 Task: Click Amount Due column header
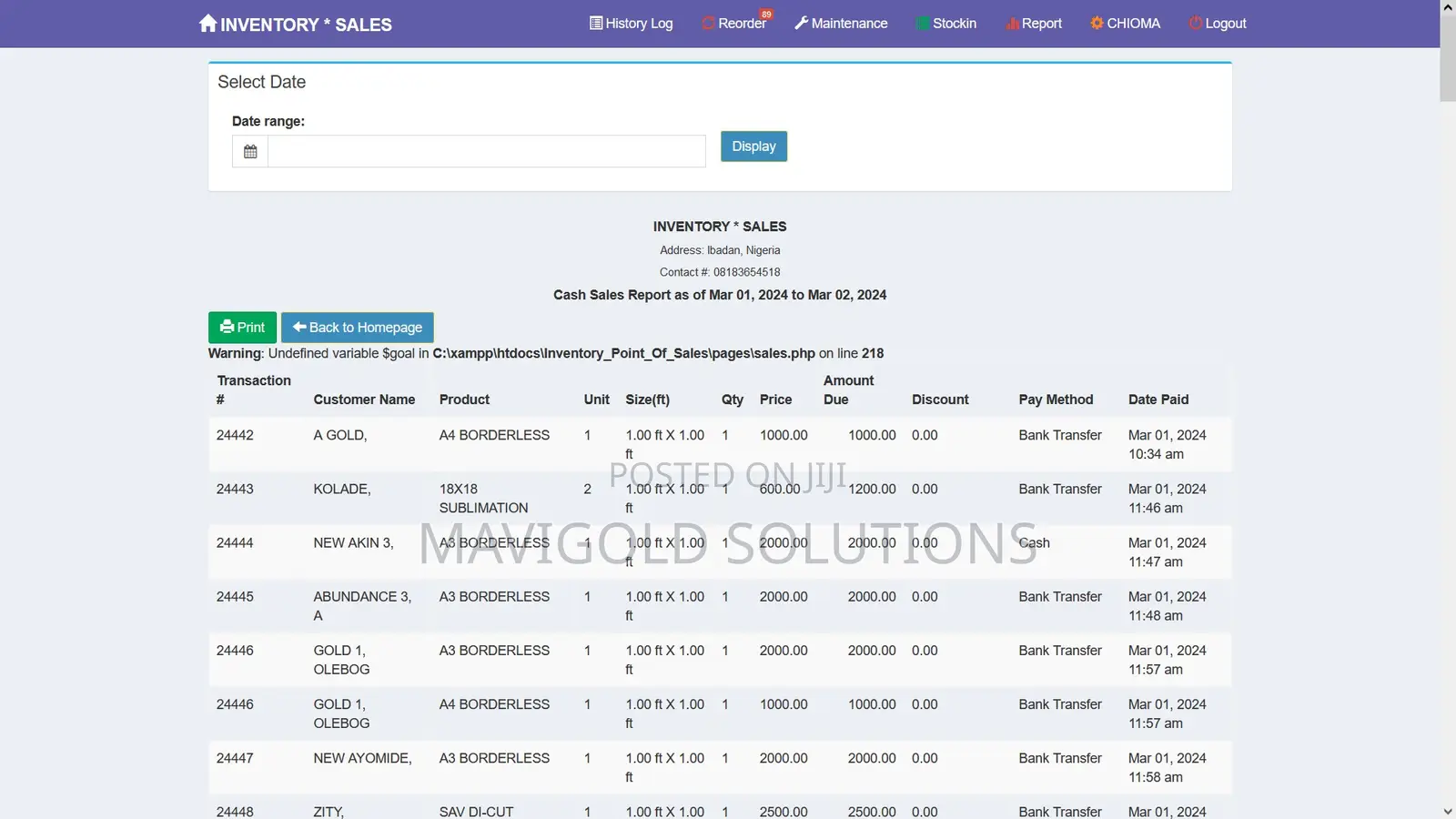click(x=848, y=389)
